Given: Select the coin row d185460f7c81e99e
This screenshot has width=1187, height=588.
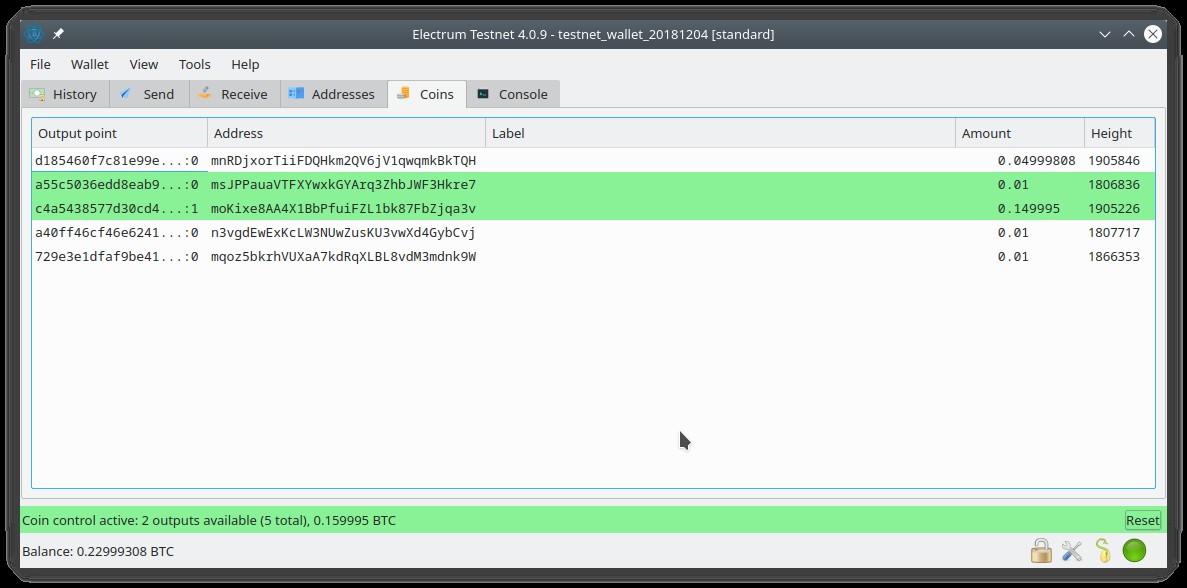Looking at the screenshot, I should pos(594,160).
